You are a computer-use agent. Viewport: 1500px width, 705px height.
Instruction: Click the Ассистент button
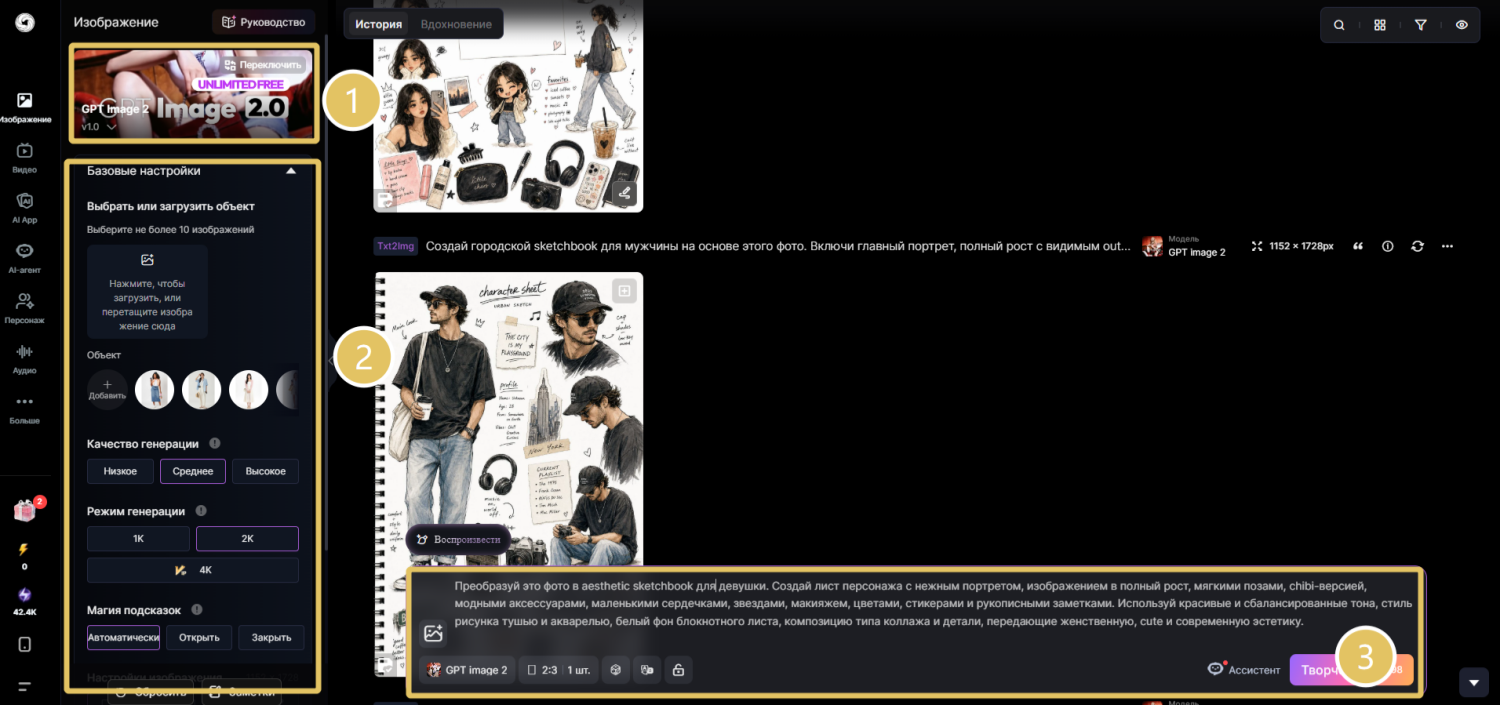1244,670
